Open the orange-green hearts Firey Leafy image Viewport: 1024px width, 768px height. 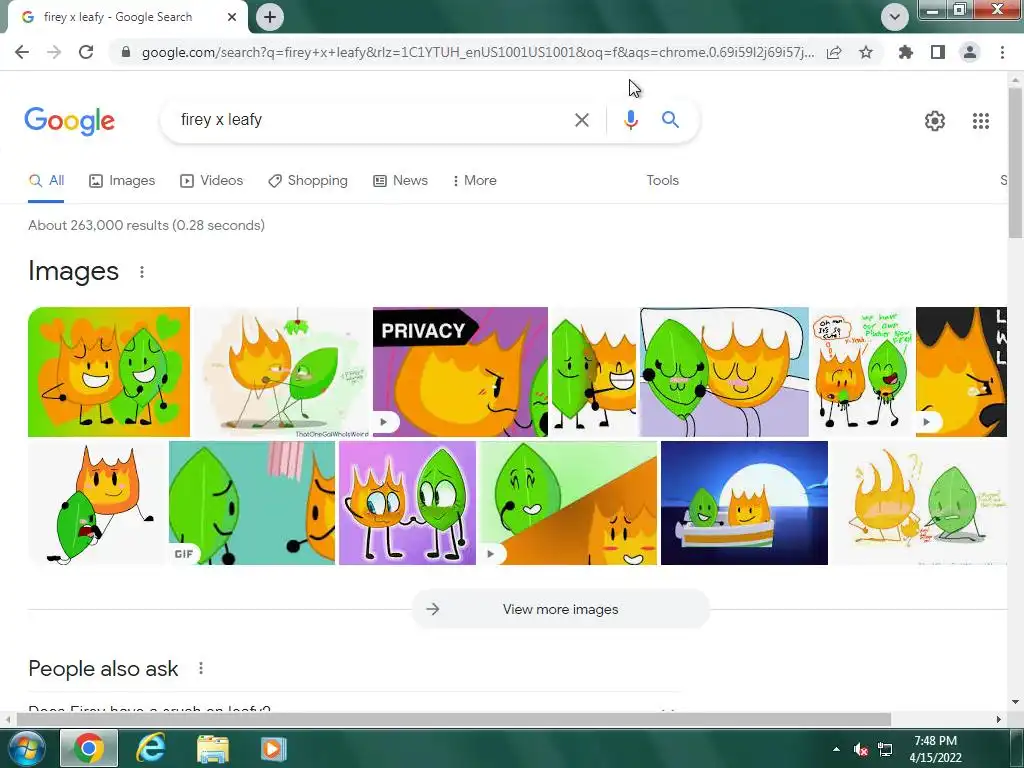109,372
